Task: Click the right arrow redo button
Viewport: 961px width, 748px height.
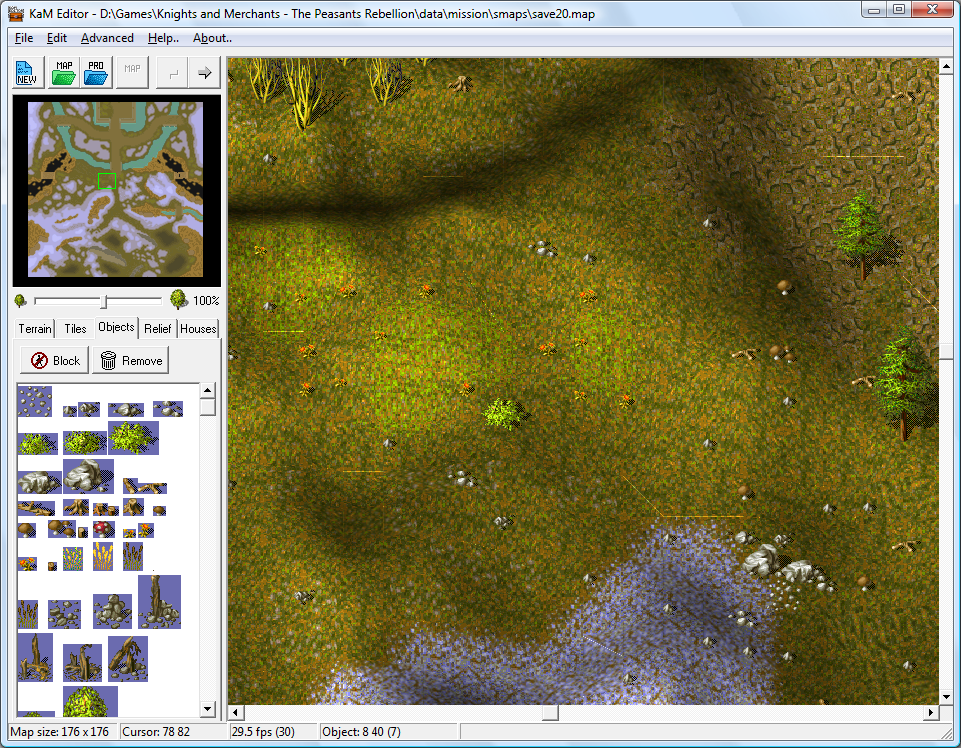Action: (x=205, y=73)
